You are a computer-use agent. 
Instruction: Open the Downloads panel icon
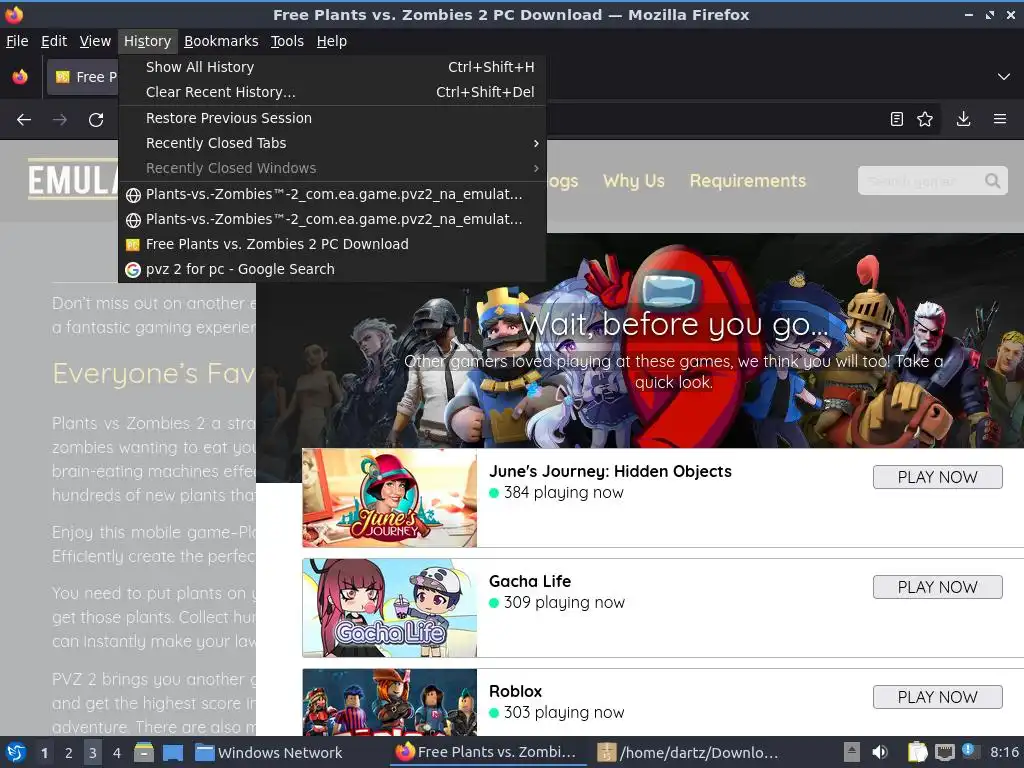[963, 119]
